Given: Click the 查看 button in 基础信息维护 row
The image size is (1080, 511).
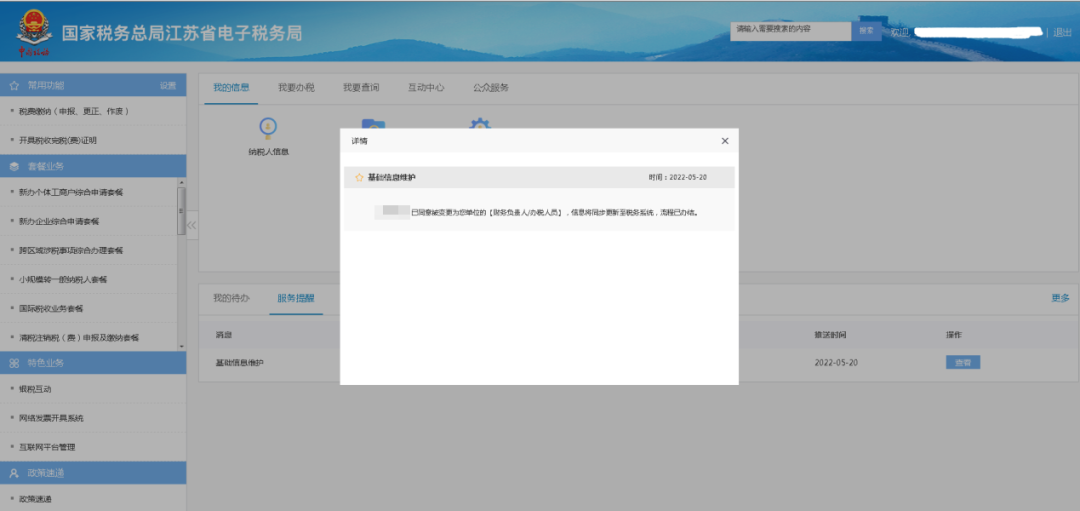Looking at the screenshot, I should [963, 362].
